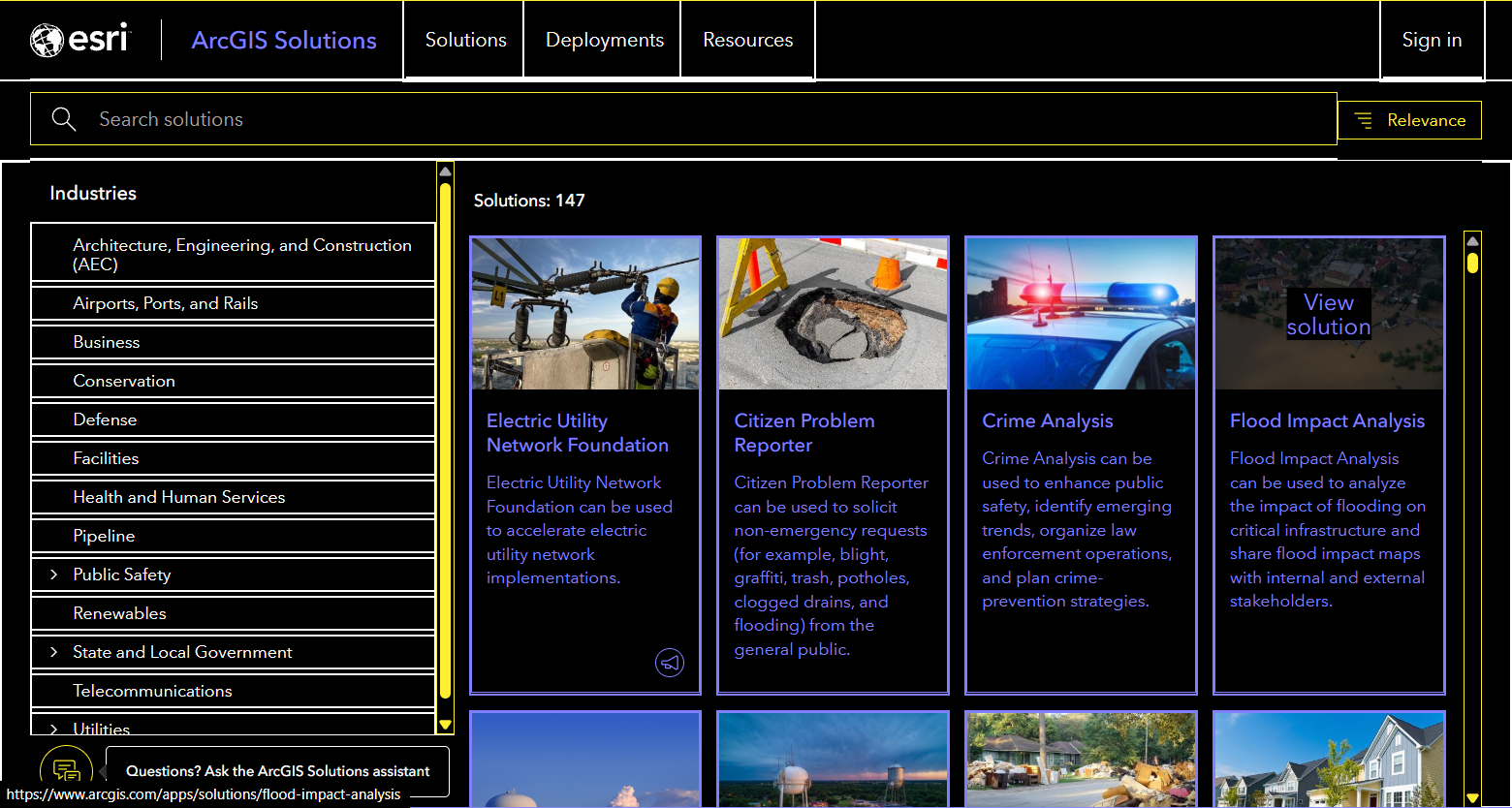The image size is (1512, 808).
Task: Open the Deployments nav menu
Action: click(x=605, y=40)
